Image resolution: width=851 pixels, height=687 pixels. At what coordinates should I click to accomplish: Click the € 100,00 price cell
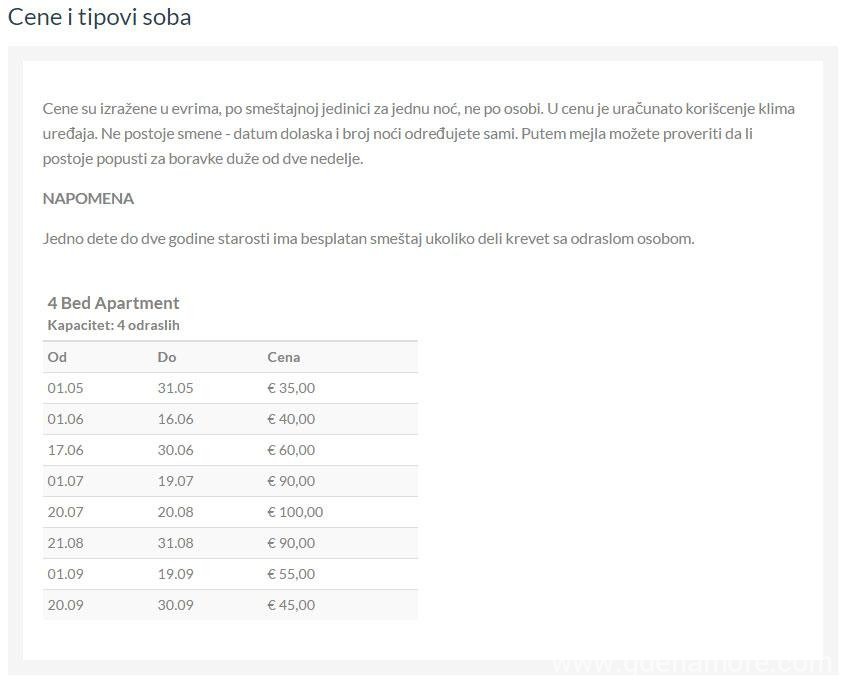(295, 512)
